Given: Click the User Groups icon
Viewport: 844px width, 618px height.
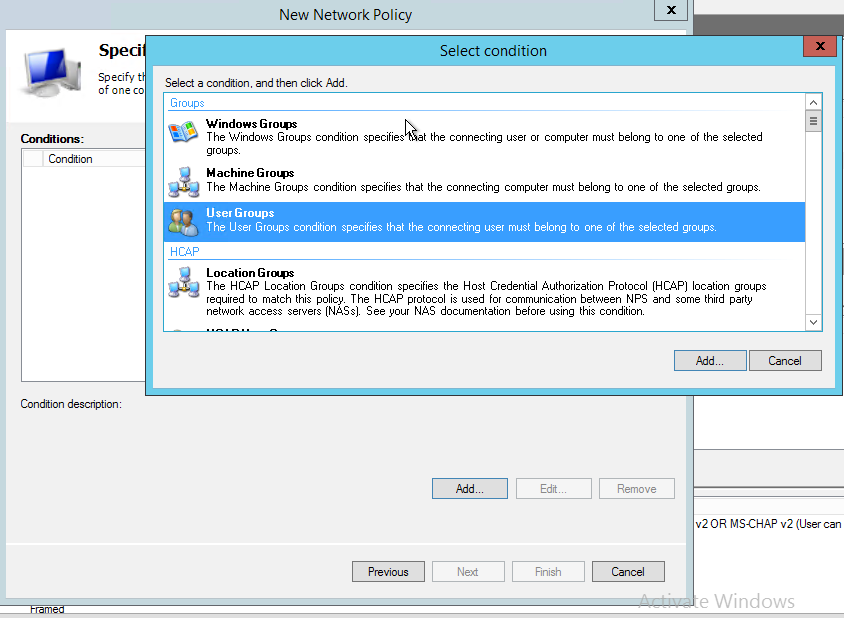Looking at the screenshot, I should 184,221.
